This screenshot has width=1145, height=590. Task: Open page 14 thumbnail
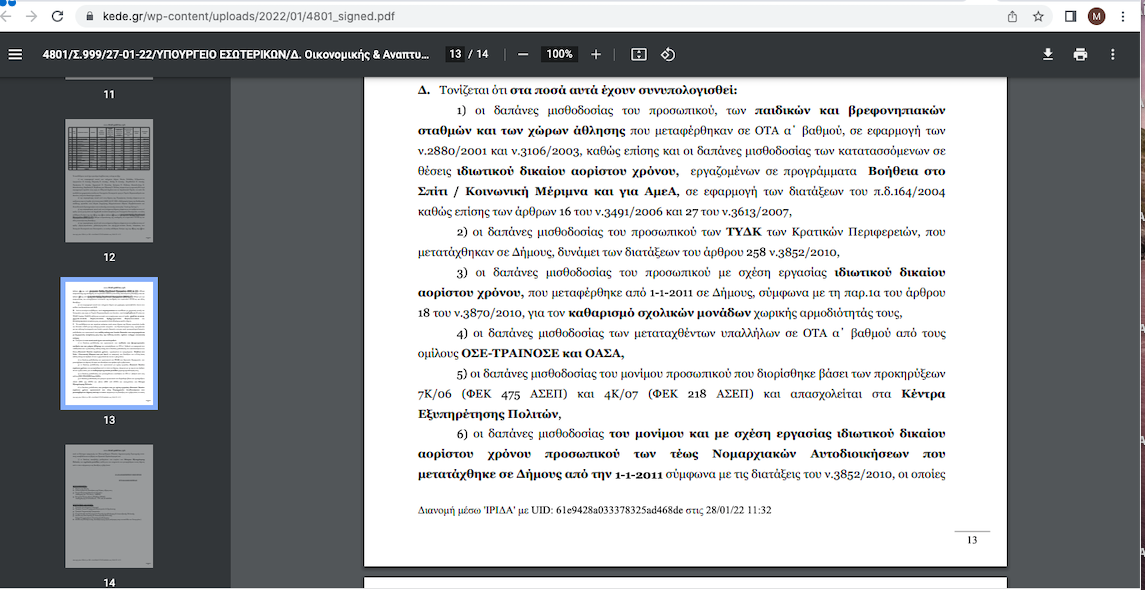109,505
